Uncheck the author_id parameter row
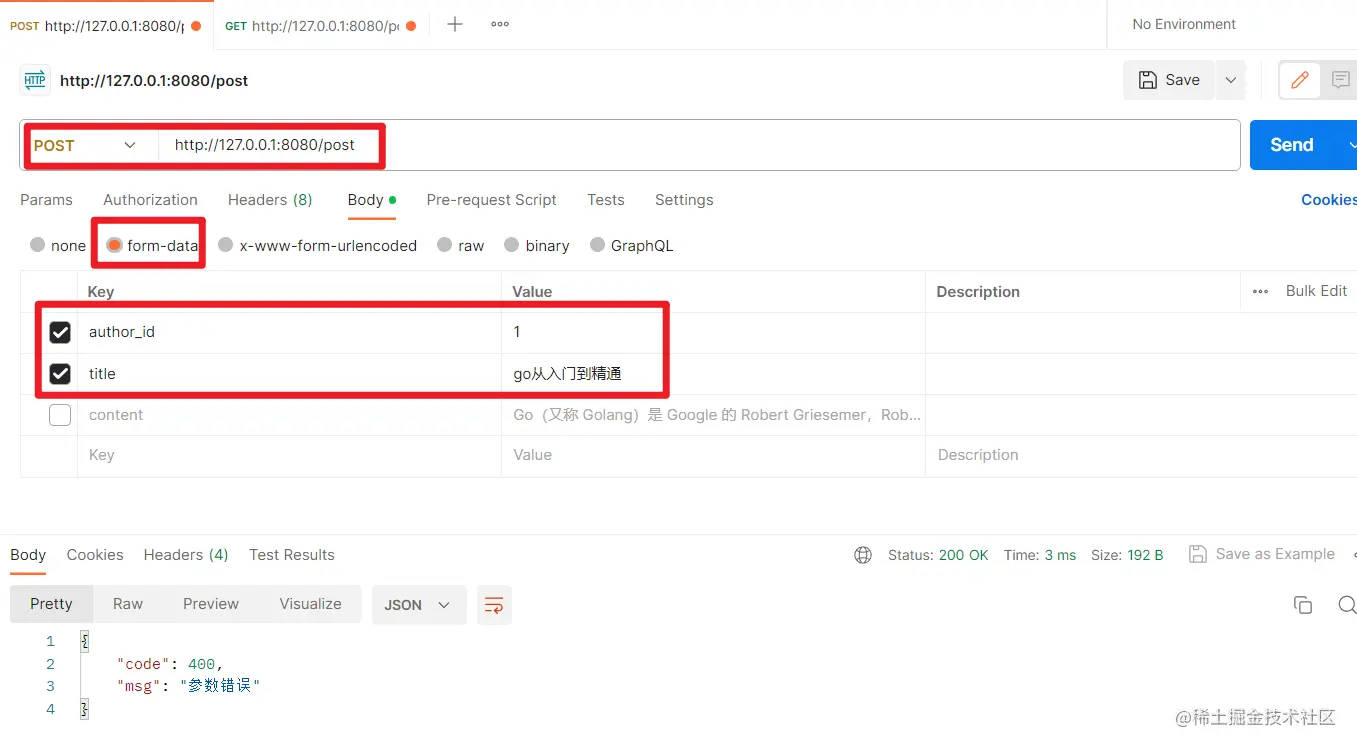 [x=60, y=332]
